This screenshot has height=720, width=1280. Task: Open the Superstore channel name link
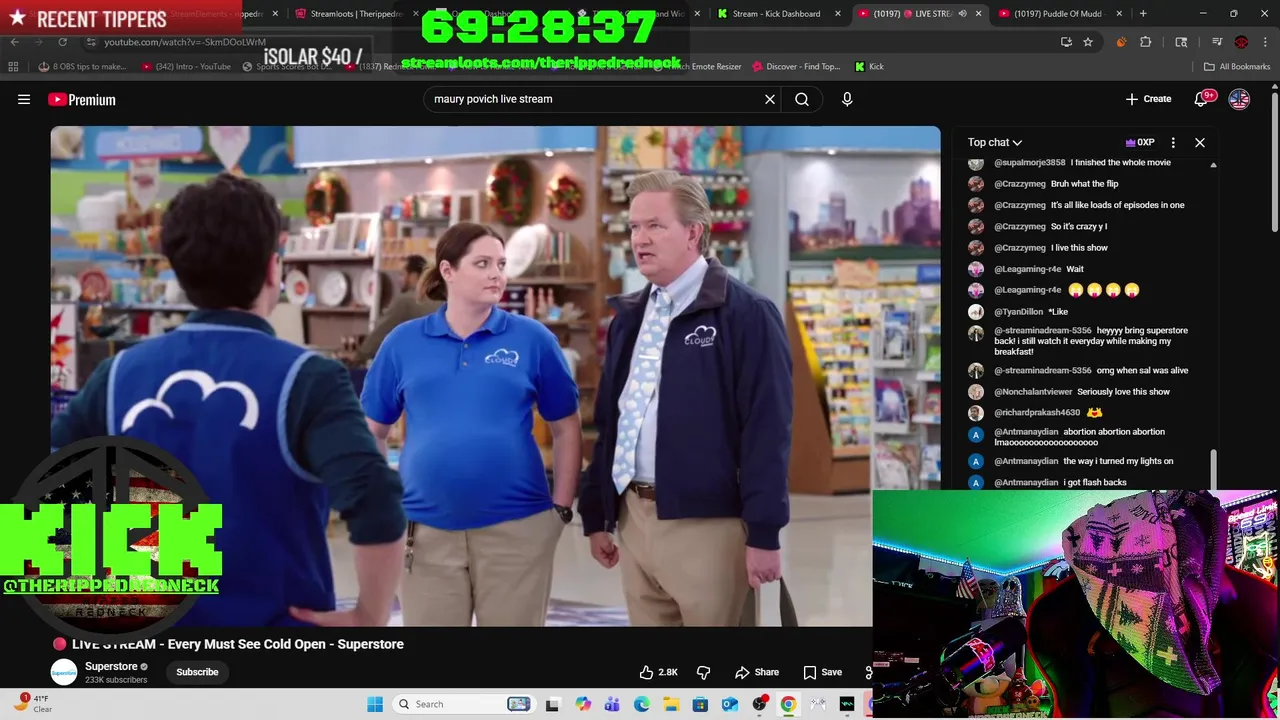pyautogui.click(x=111, y=667)
